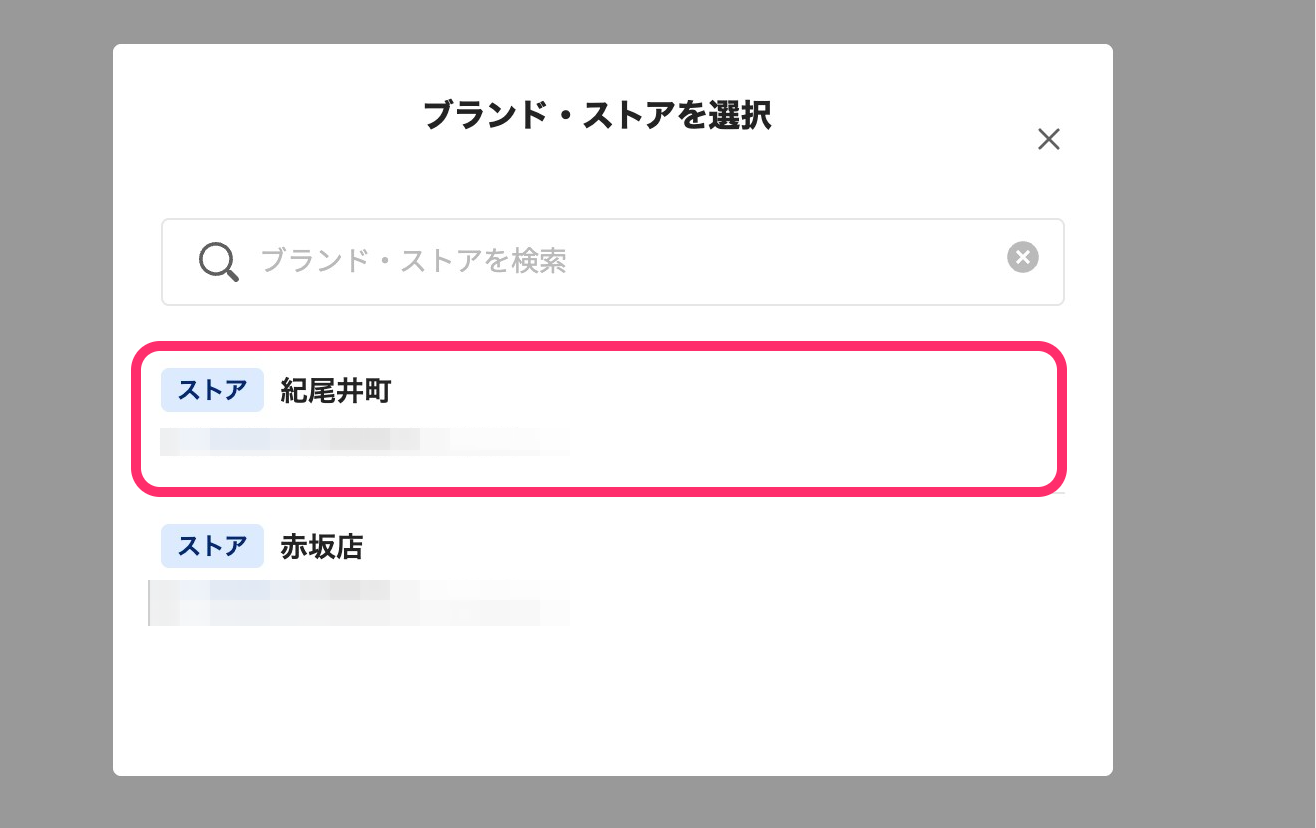
Task: Select the 赤坂店 store name
Action: (x=321, y=547)
